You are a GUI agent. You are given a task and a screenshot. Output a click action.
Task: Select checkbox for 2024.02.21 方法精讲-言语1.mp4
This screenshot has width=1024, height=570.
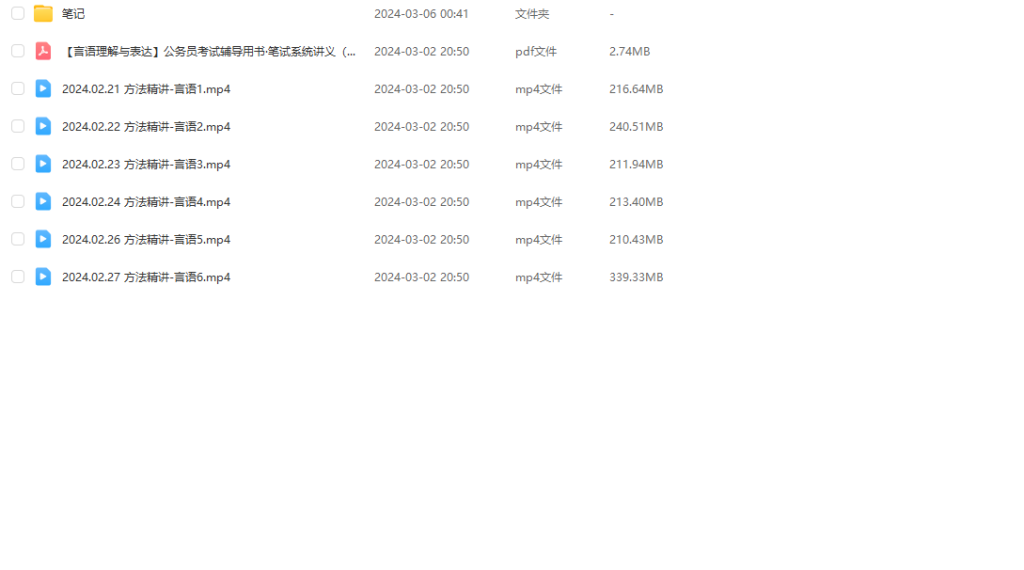click(18, 89)
